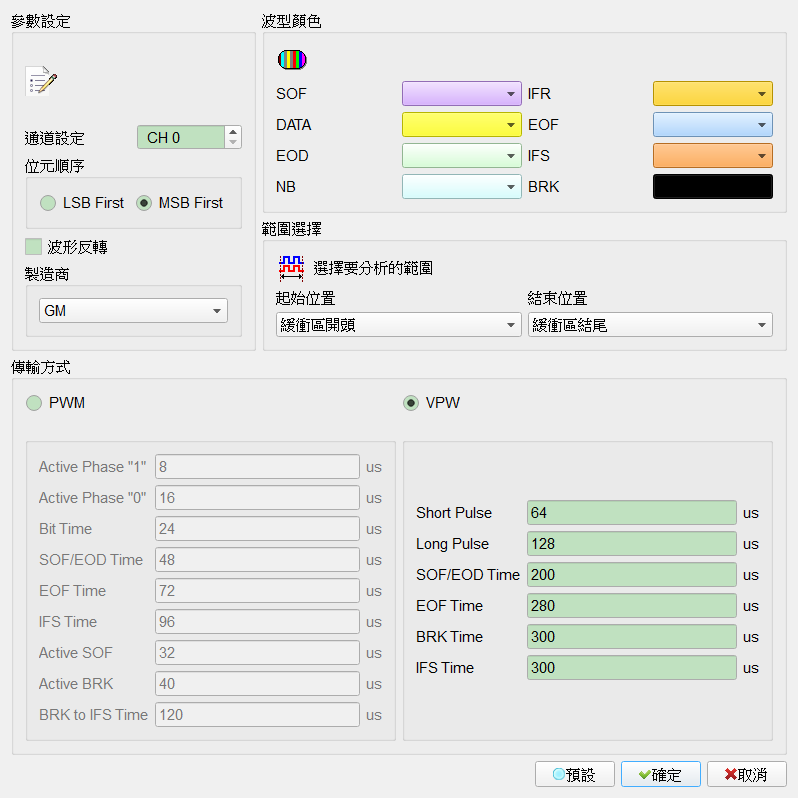Open the 結束位置 end position dropdown
Image resolution: width=798 pixels, height=798 pixels.
coord(650,325)
